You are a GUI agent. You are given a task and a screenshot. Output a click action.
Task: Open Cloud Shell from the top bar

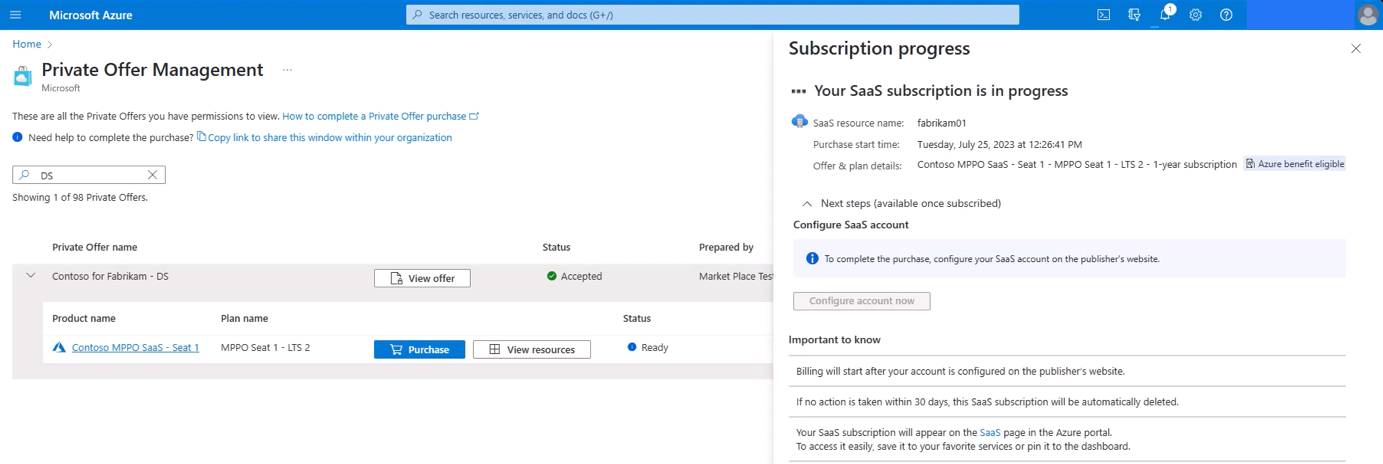1104,15
